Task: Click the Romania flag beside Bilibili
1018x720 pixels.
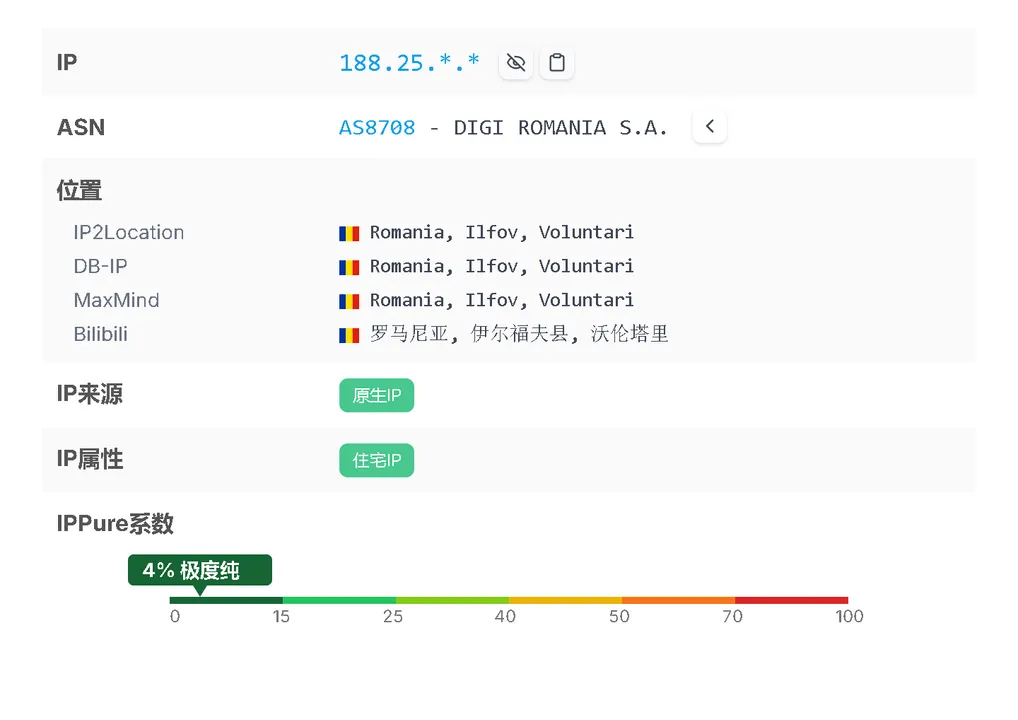Action: 348,334
